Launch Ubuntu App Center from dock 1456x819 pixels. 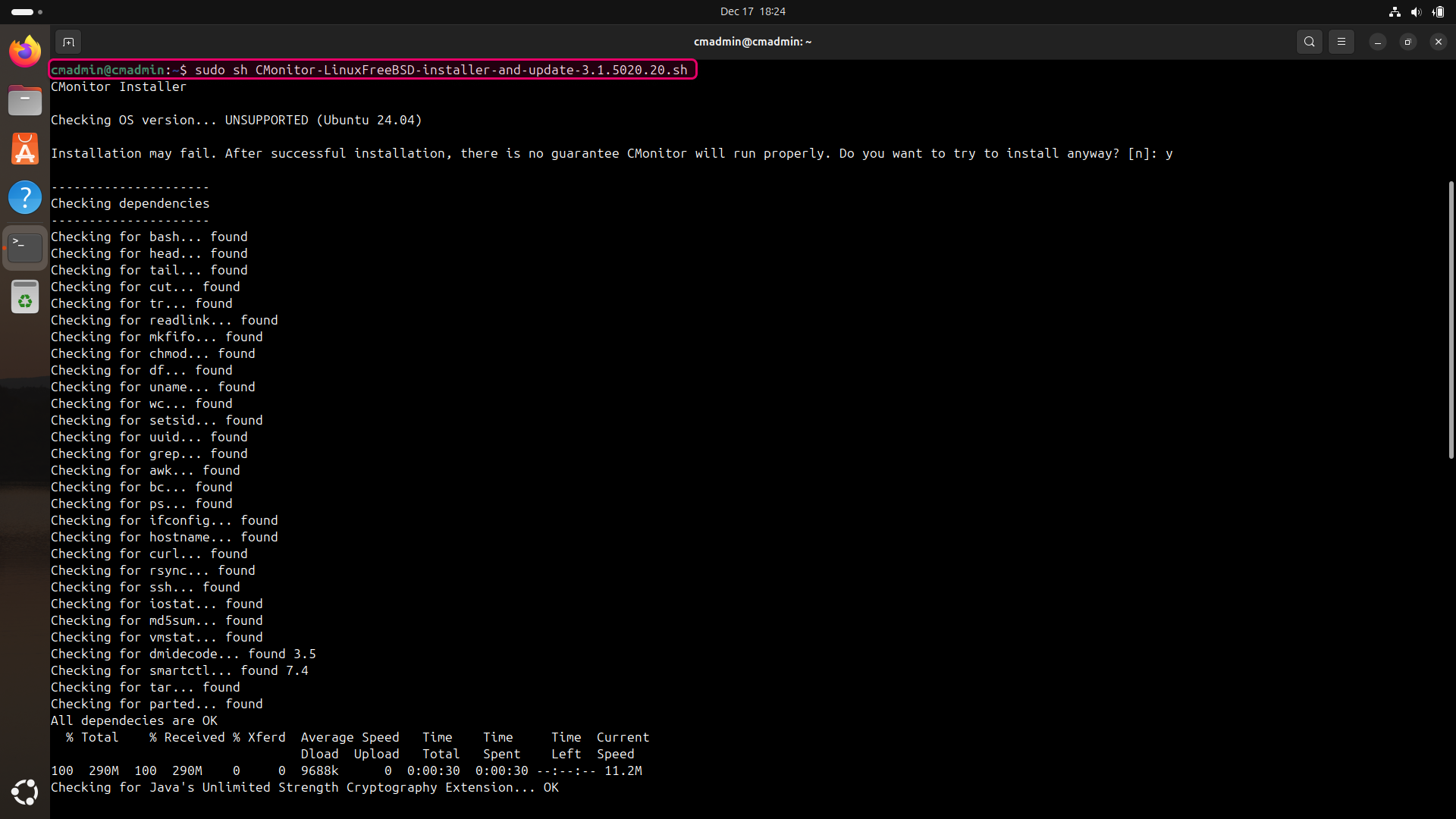25,149
